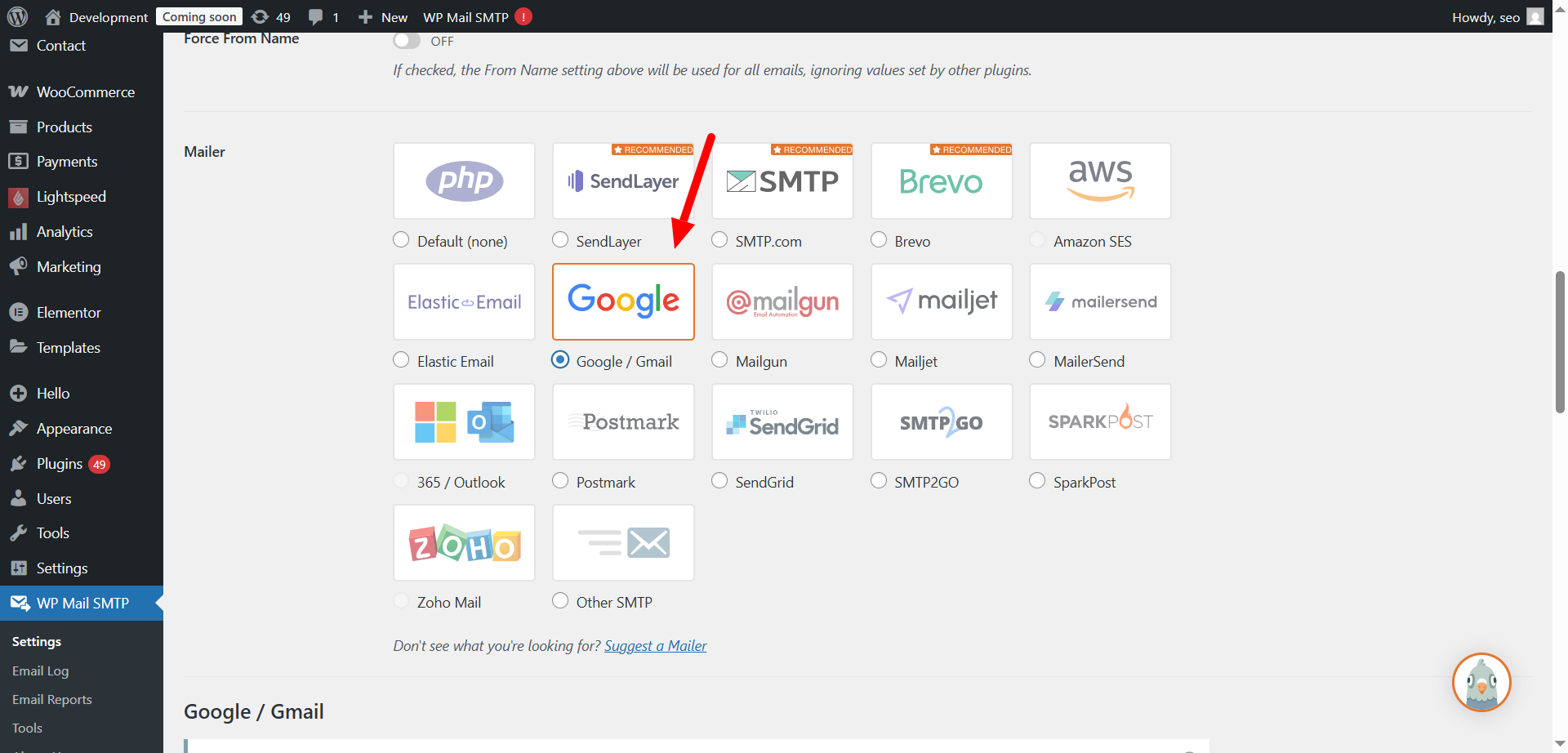Click the AWS logo card
This screenshot has width=1568, height=753.
tap(1100, 180)
